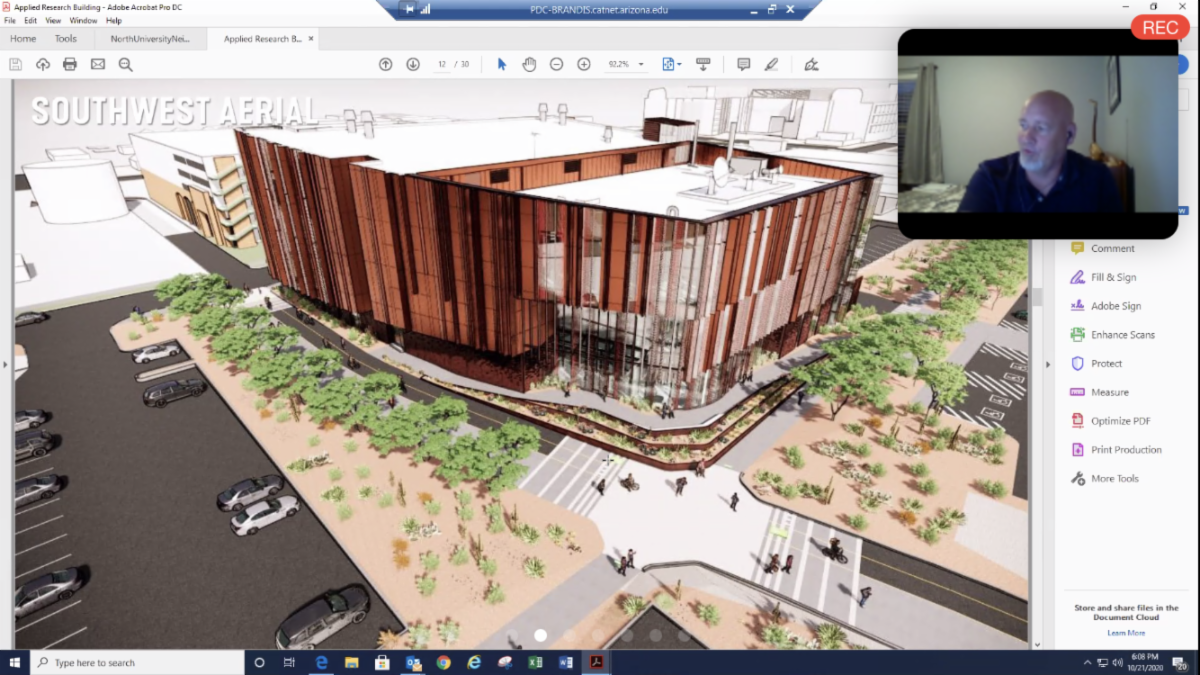Screen dimensions: 1200x675
Task: Click the current page number field
Action: click(x=441, y=64)
